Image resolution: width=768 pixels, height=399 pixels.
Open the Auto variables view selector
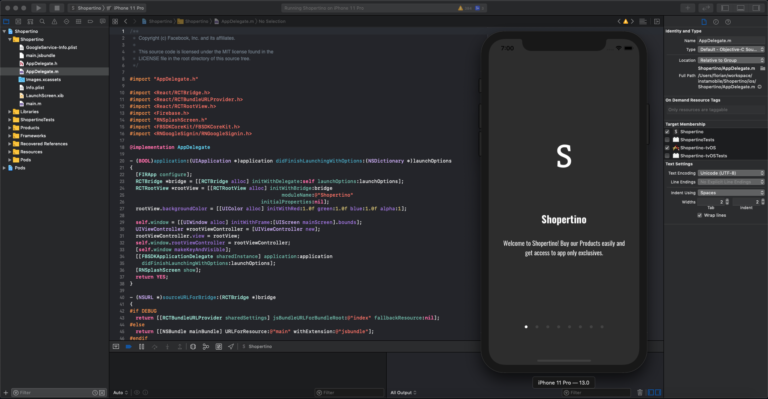coord(120,393)
